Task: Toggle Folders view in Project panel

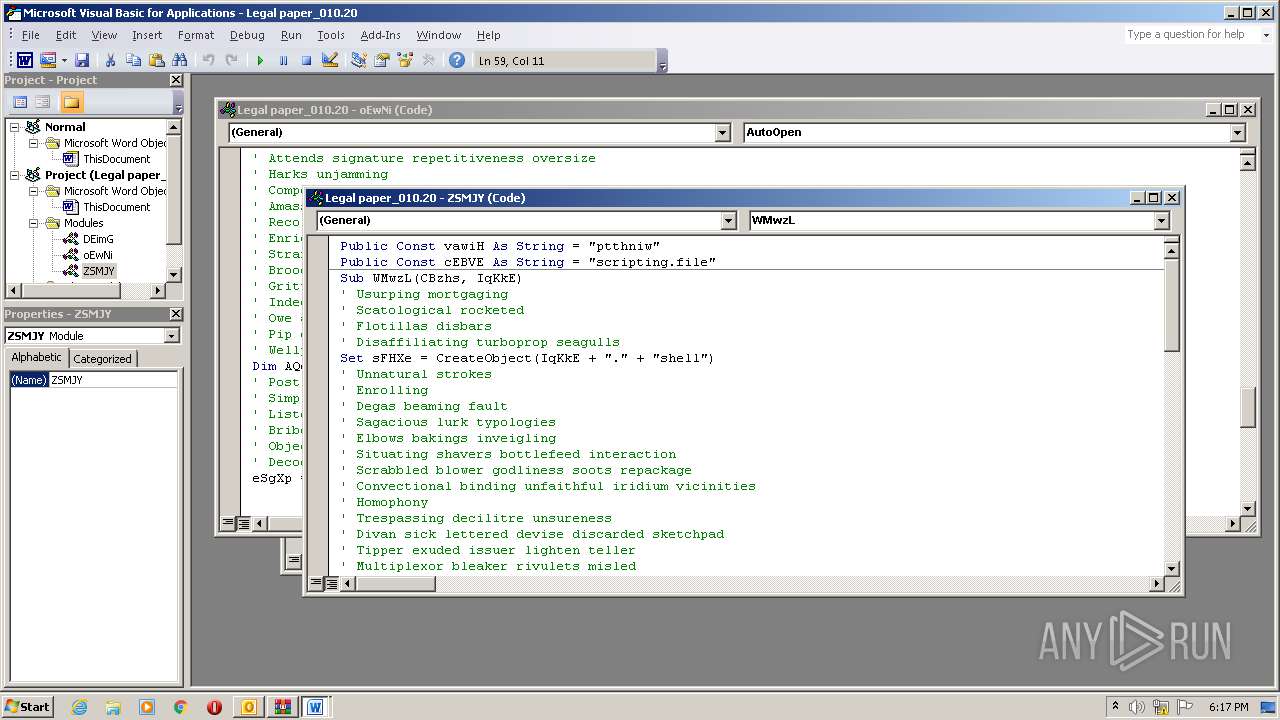Action: coord(71,102)
